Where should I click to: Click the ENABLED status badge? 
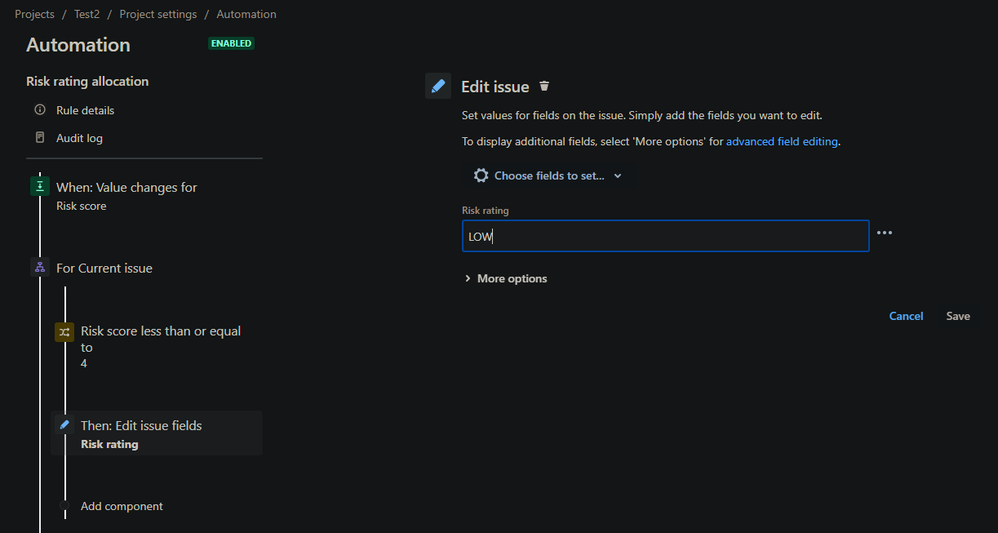(x=231, y=43)
